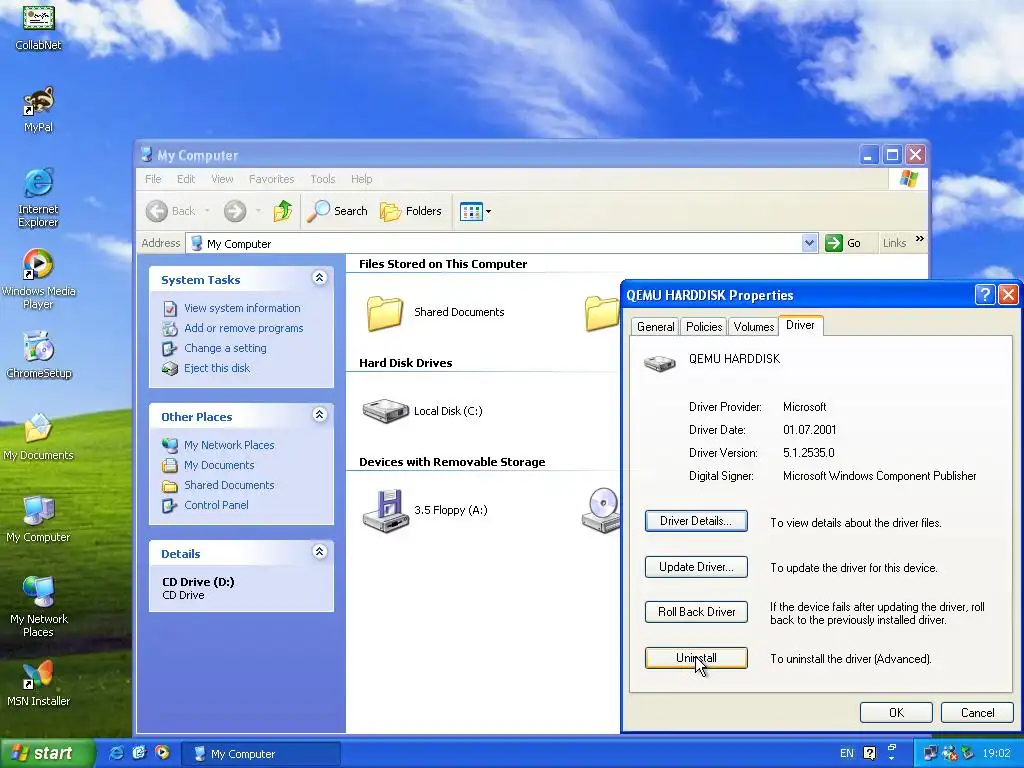Collapse the System Tasks panel
The image size is (1024, 768).
(319, 278)
